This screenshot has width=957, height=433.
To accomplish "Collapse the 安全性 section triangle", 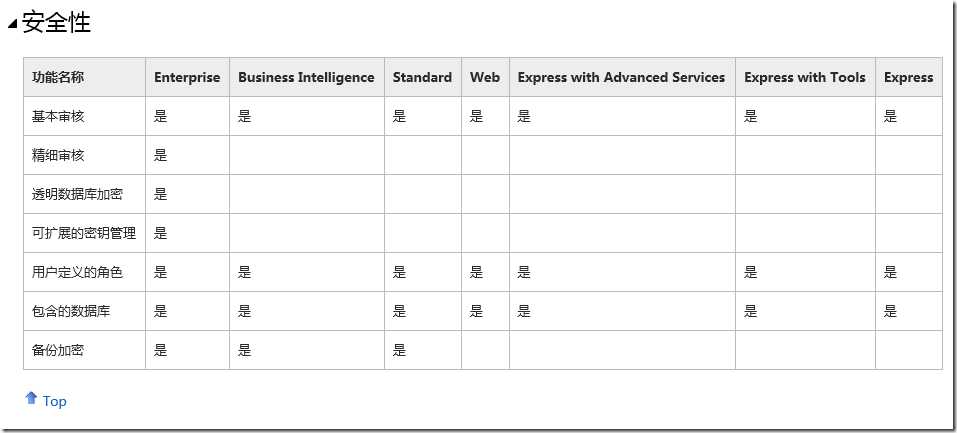I will click(x=12, y=25).
